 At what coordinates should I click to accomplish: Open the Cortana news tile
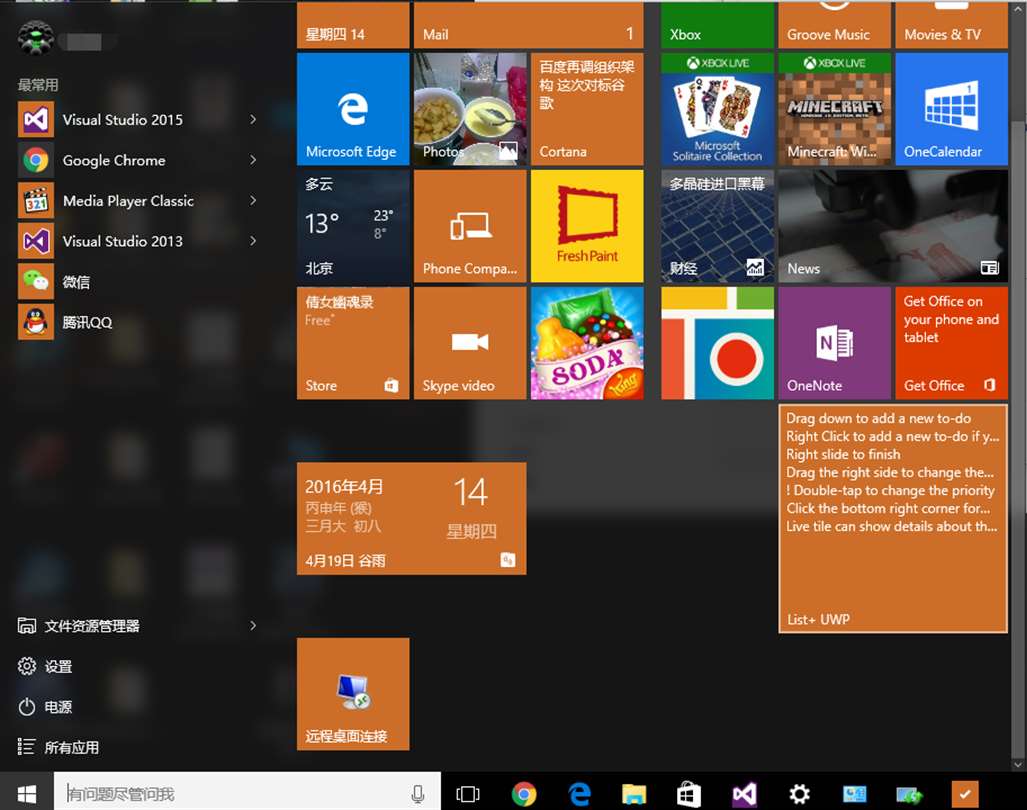point(587,109)
